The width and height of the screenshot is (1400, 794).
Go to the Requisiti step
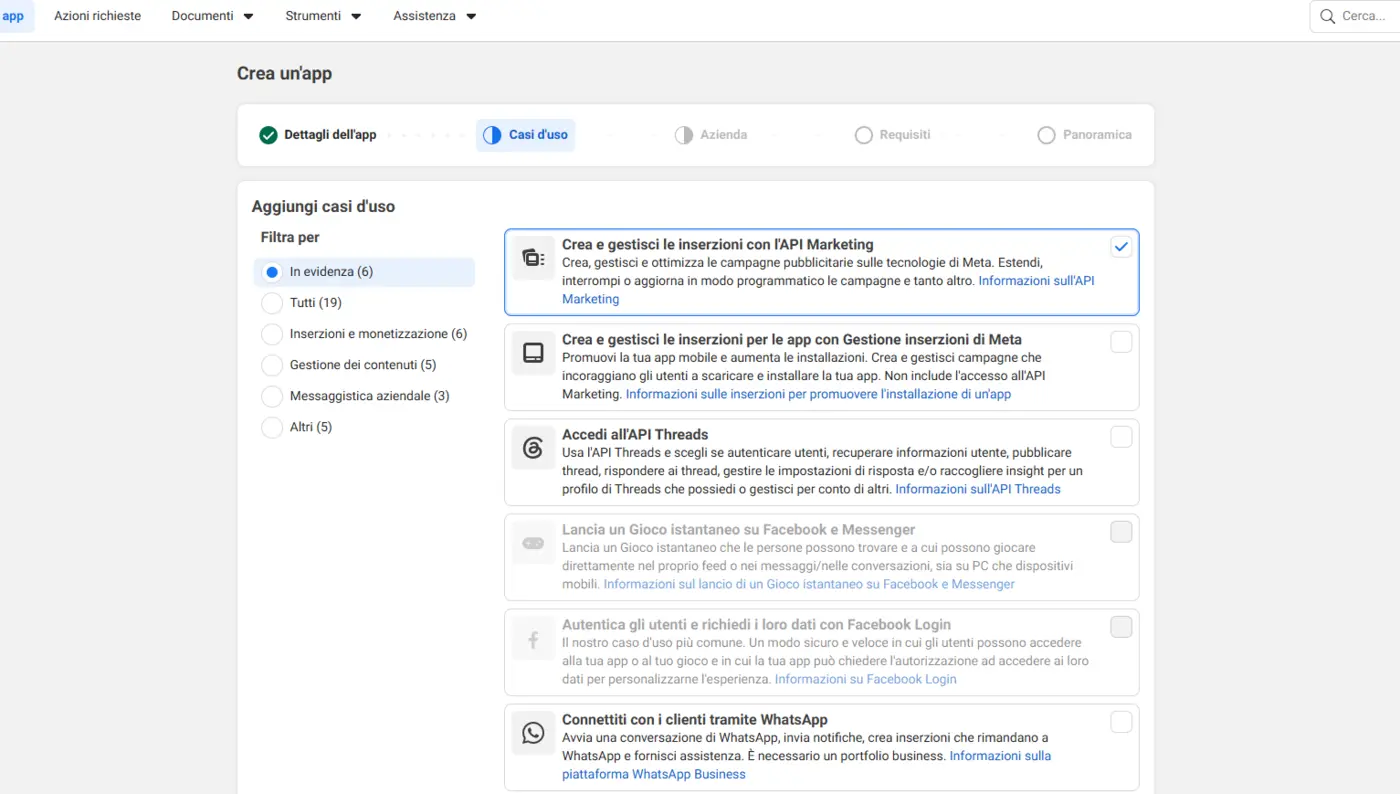click(x=893, y=135)
